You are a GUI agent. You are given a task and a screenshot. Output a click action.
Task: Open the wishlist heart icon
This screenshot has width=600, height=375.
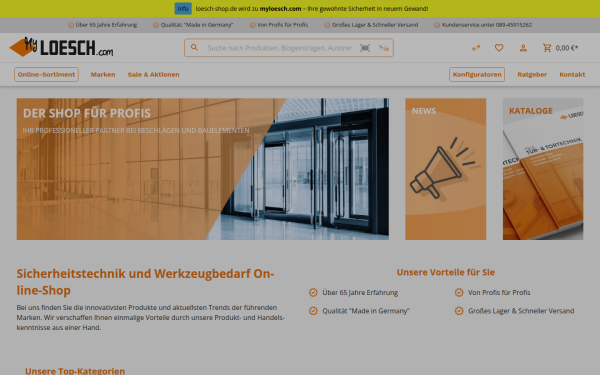[499, 48]
